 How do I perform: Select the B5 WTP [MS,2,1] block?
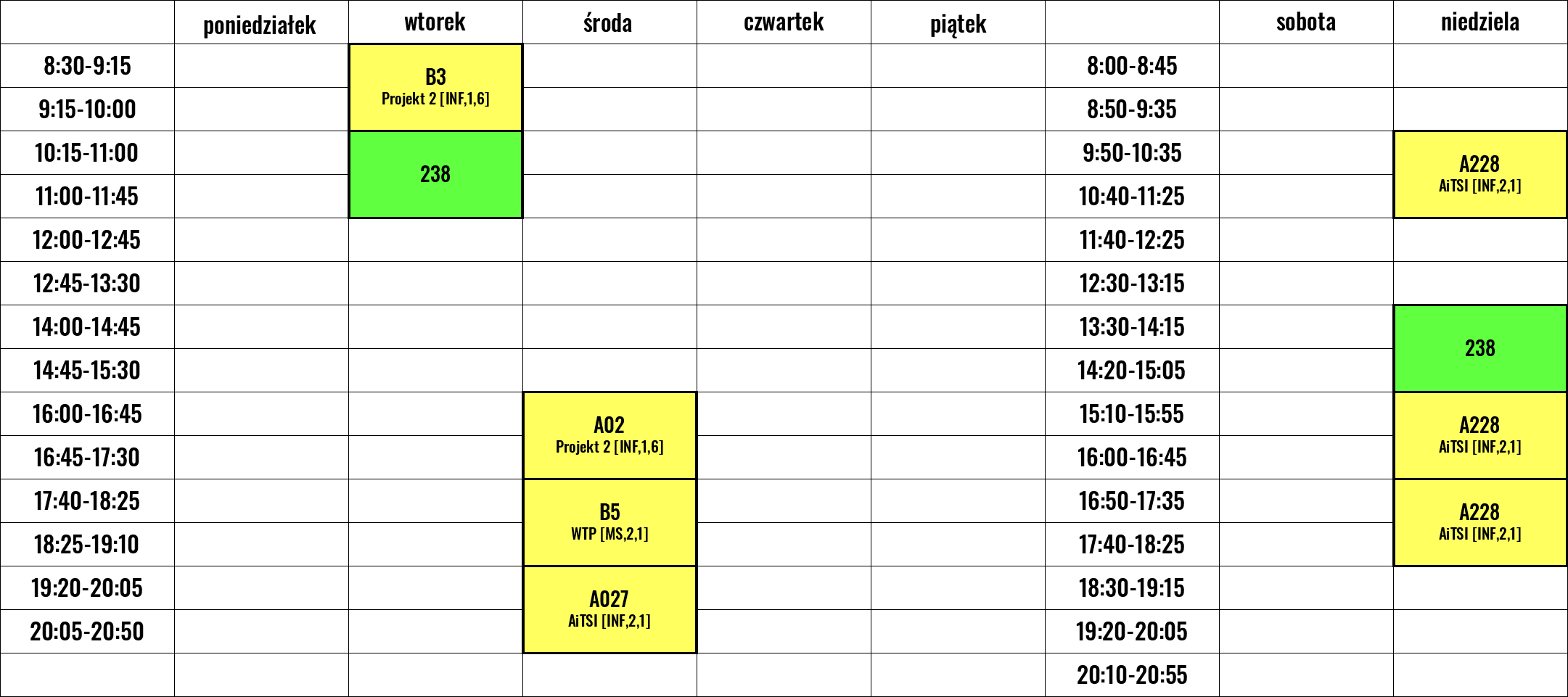tap(609, 522)
